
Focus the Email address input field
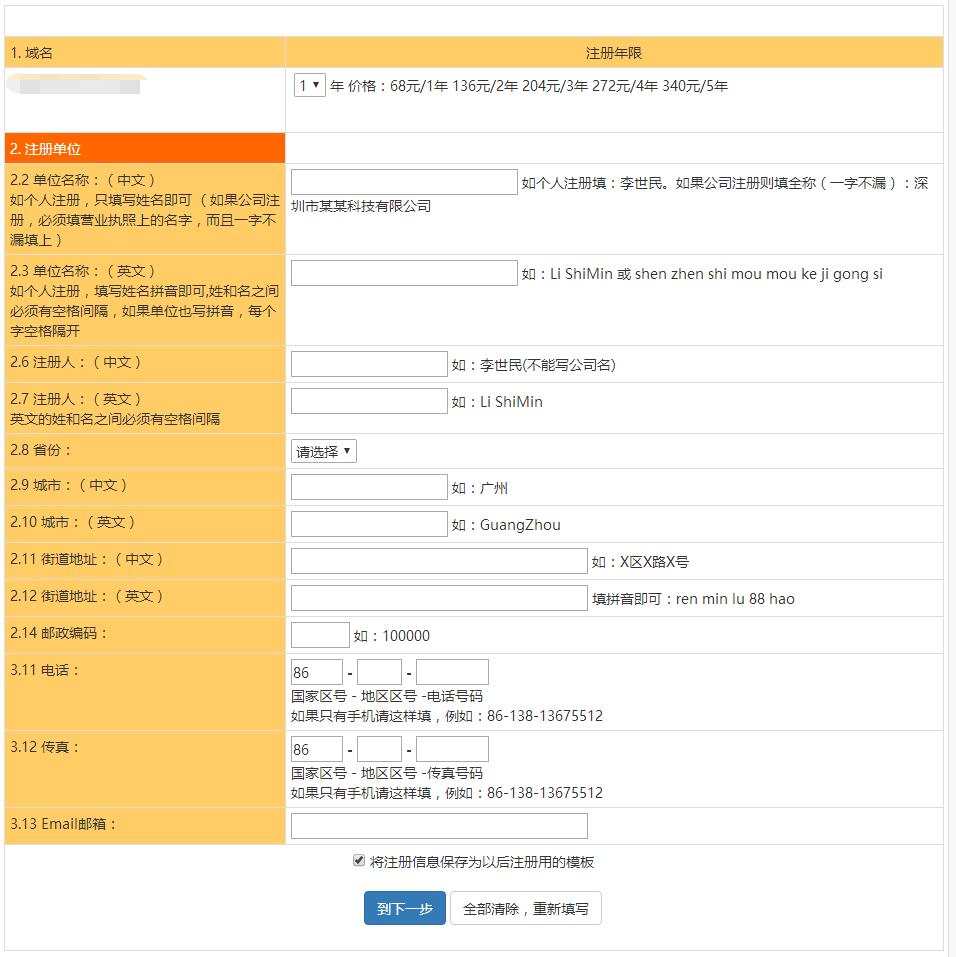click(x=438, y=826)
